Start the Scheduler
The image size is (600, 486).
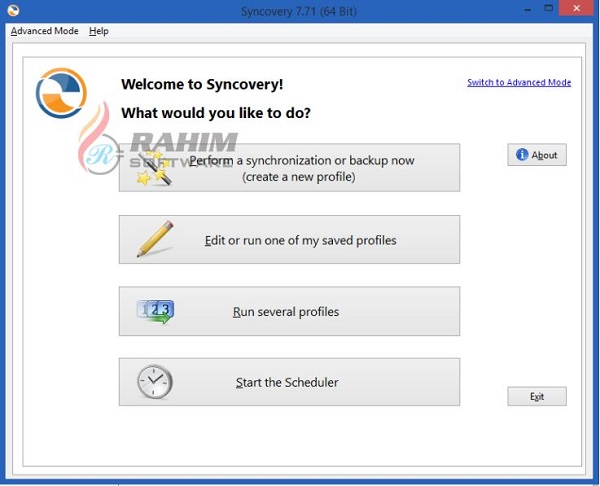click(289, 382)
